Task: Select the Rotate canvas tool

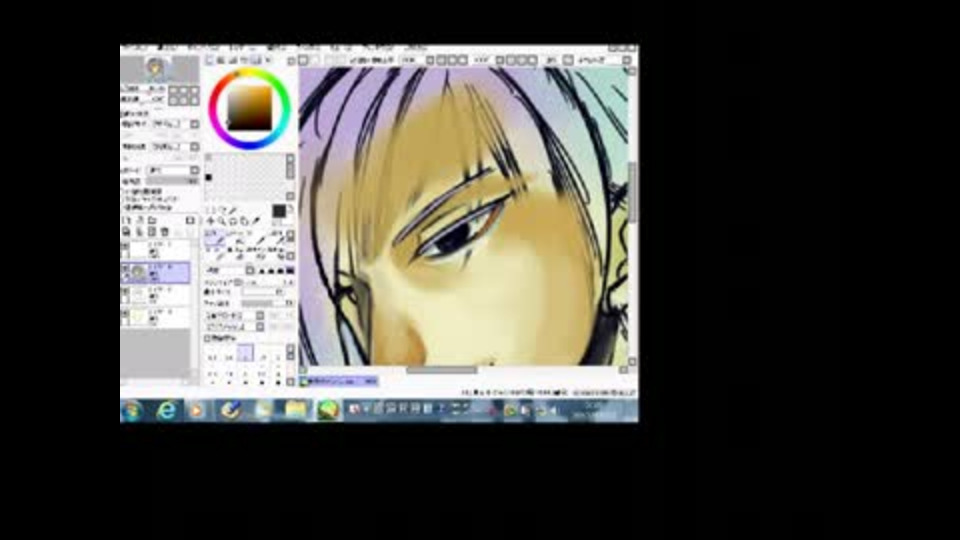Action: click(233, 221)
